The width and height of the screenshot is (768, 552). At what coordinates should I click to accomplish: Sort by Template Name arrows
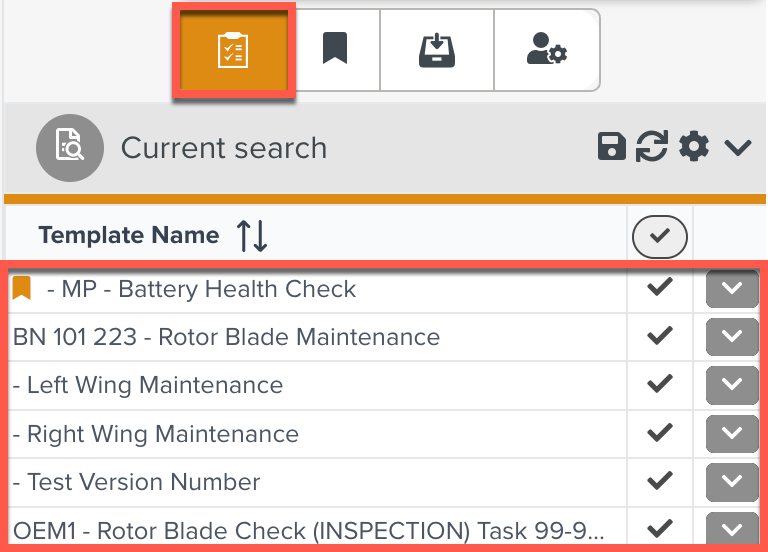tap(252, 236)
